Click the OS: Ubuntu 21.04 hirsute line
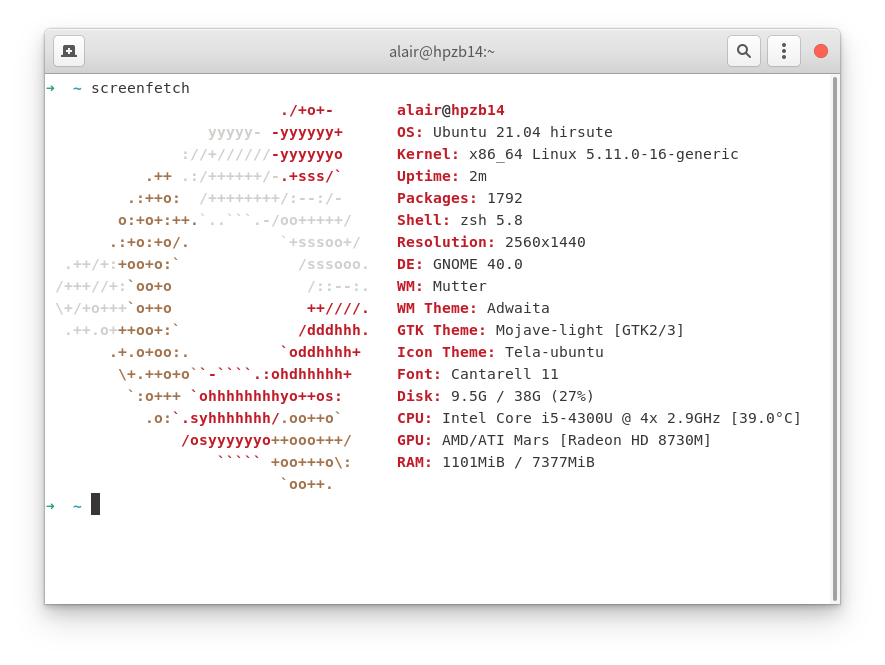 [504, 132]
